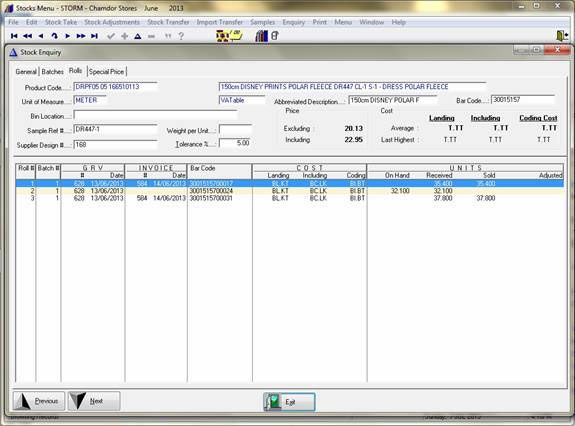This screenshot has height=426, width=575.
Task: Click the plus add toolbar icon
Action: click(124, 36)
